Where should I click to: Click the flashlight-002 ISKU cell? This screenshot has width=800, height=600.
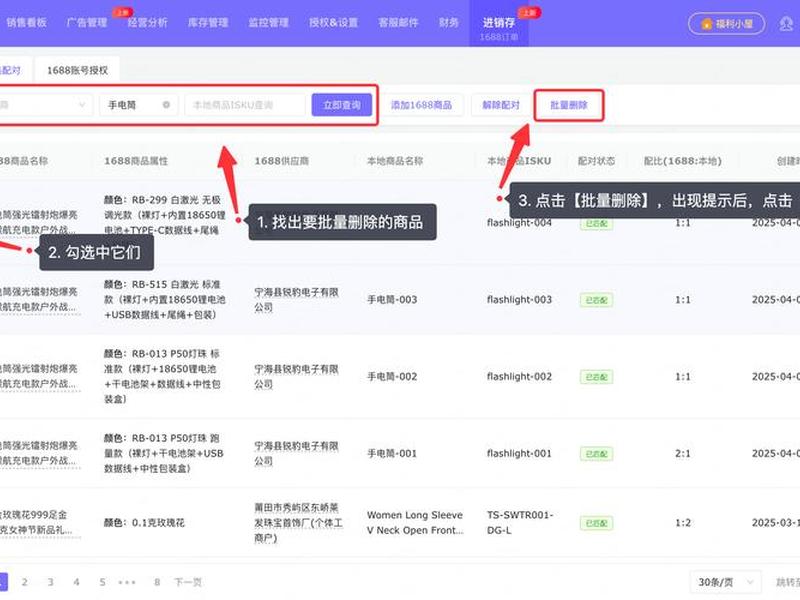(519, 377)
